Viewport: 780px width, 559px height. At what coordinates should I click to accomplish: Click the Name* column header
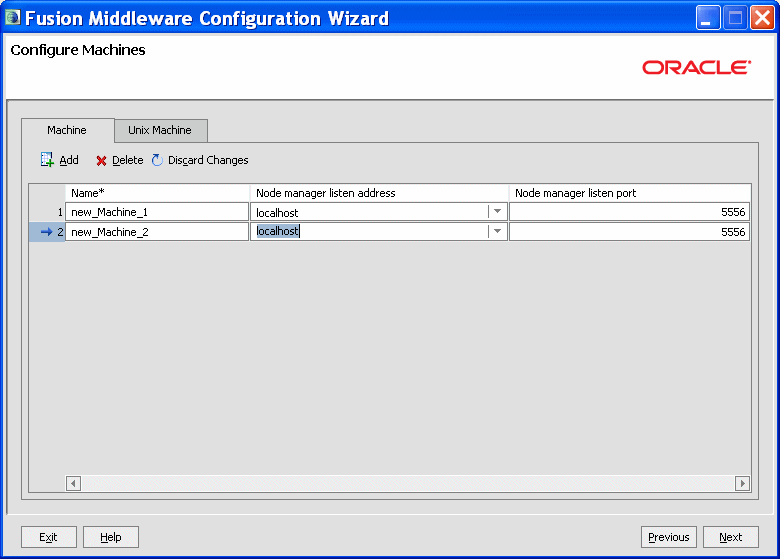click(x=157, y=193)
